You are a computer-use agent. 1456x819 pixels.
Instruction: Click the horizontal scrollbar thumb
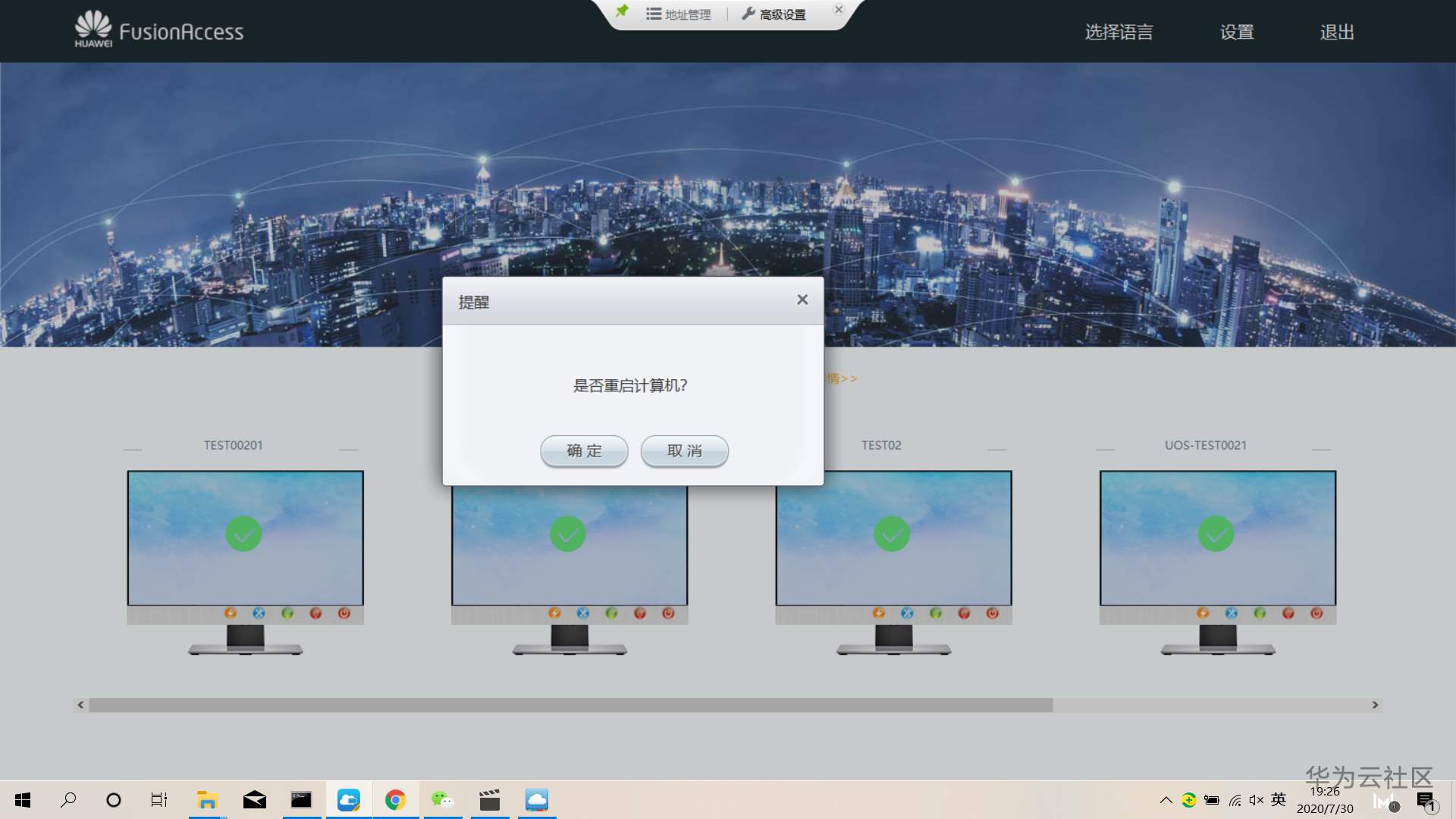(x=570, y=705)
